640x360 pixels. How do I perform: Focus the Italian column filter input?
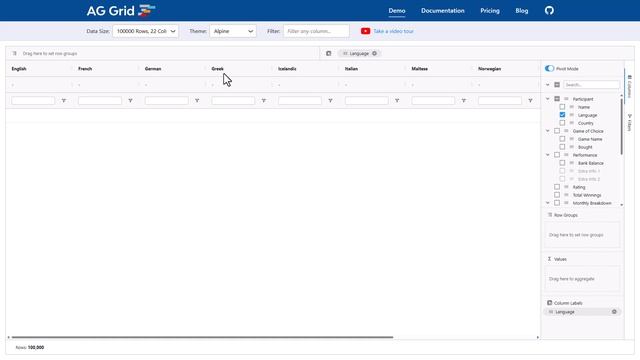click(x=367, y=100)
